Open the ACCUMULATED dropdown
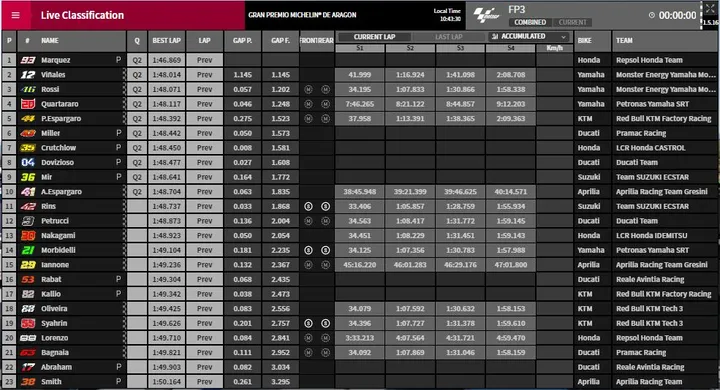This screenshot has height=390, width=720. [x=529, y=36]
